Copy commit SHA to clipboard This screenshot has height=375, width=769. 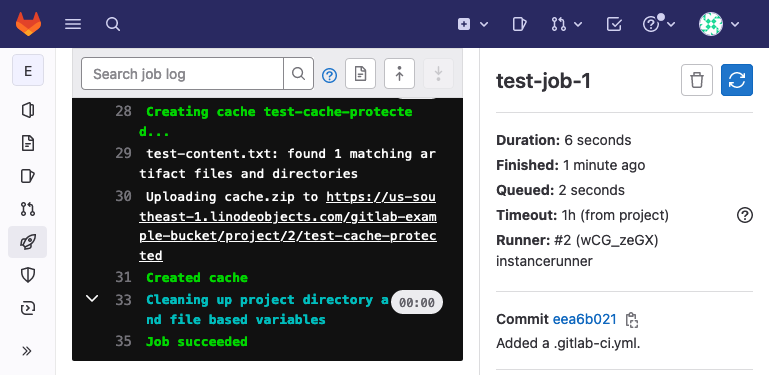(632, 320)
